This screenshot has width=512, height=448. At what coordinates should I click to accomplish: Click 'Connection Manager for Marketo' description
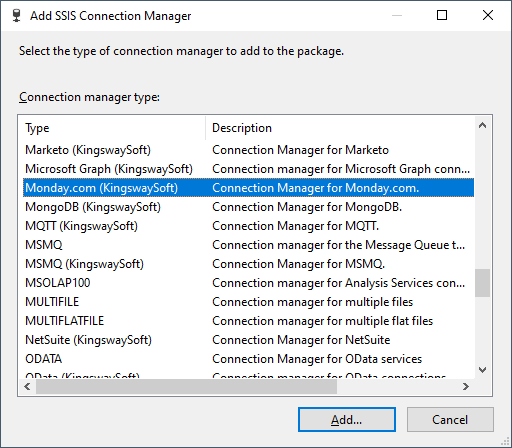tap(300, 150)
